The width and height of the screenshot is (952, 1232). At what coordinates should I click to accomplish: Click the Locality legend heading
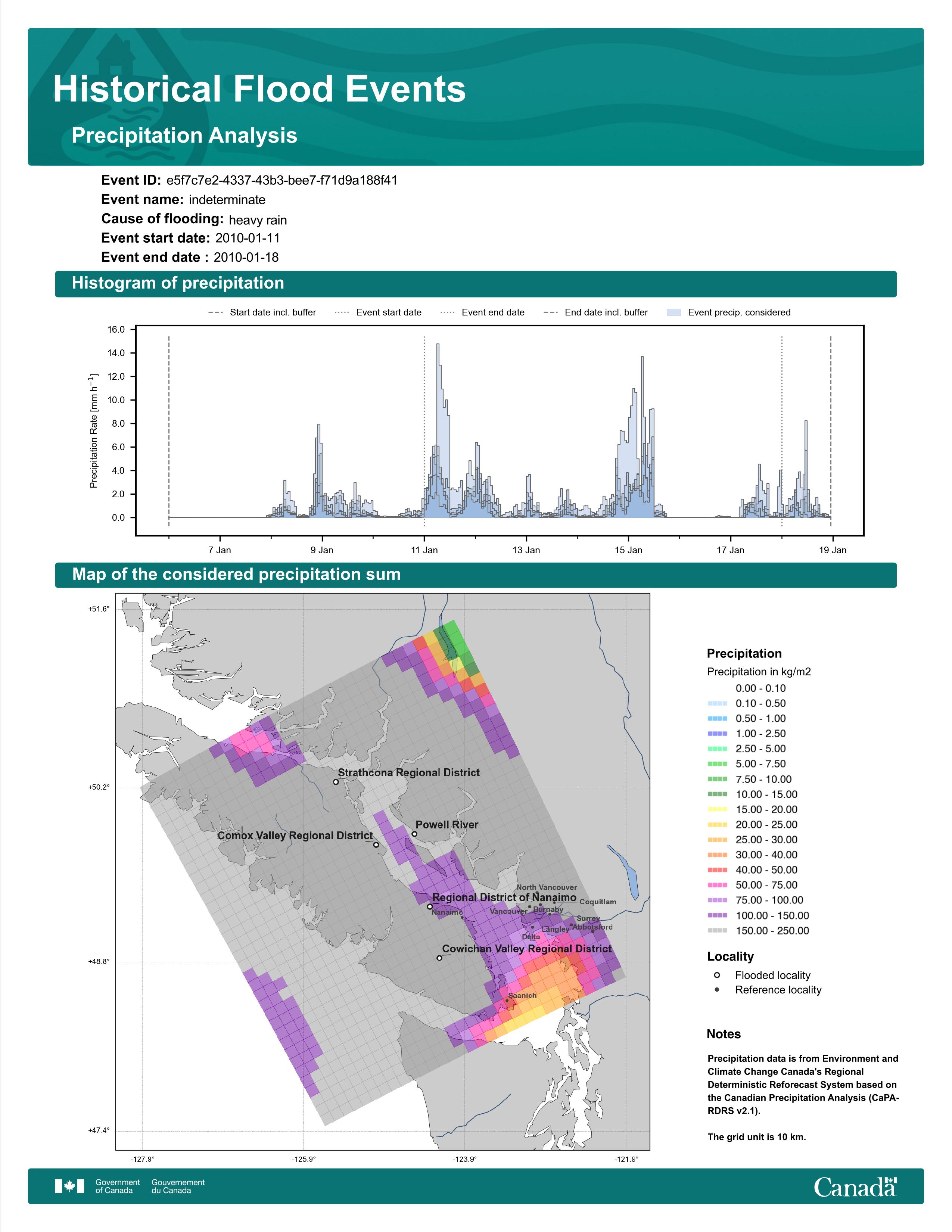tap(730, 956)
